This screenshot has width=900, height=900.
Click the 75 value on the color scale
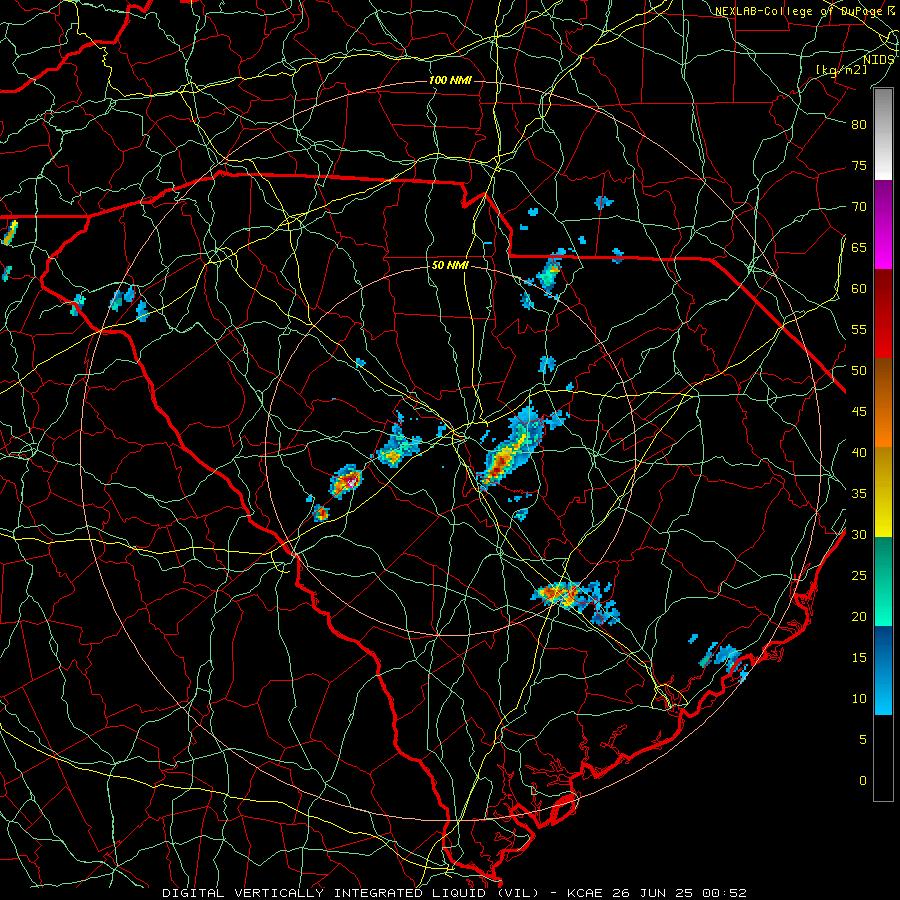coord(859,165)
